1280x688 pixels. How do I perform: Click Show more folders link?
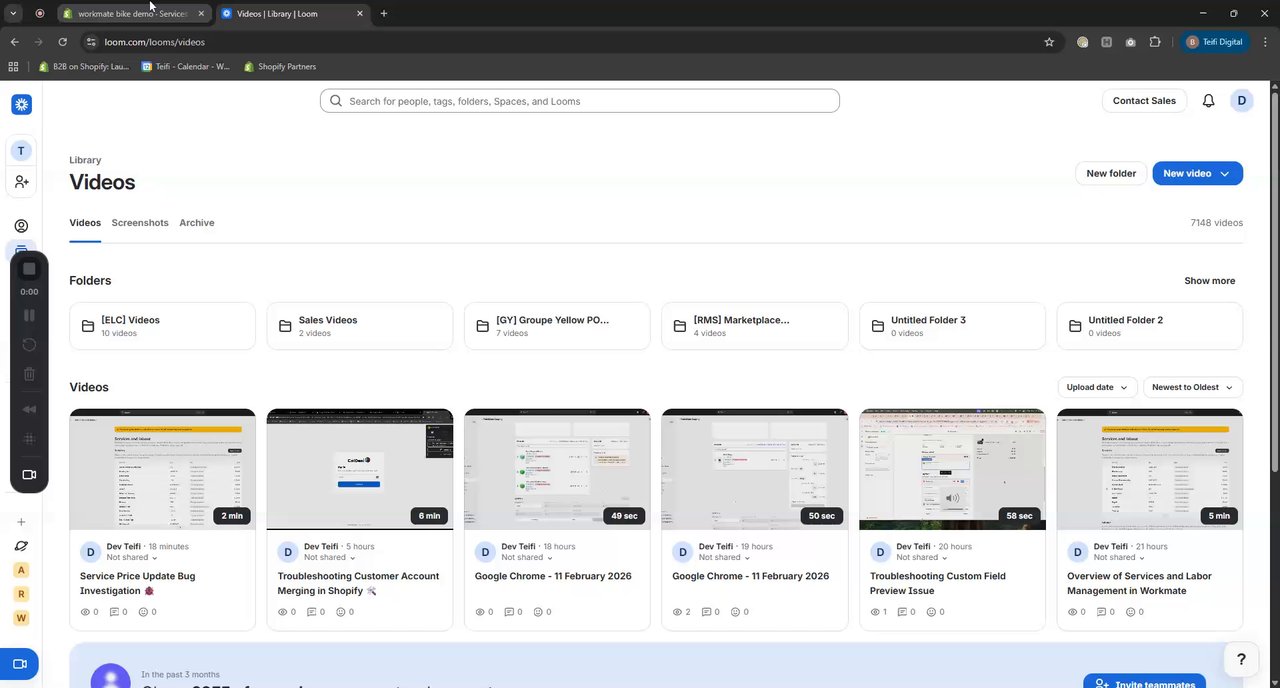1210,281
